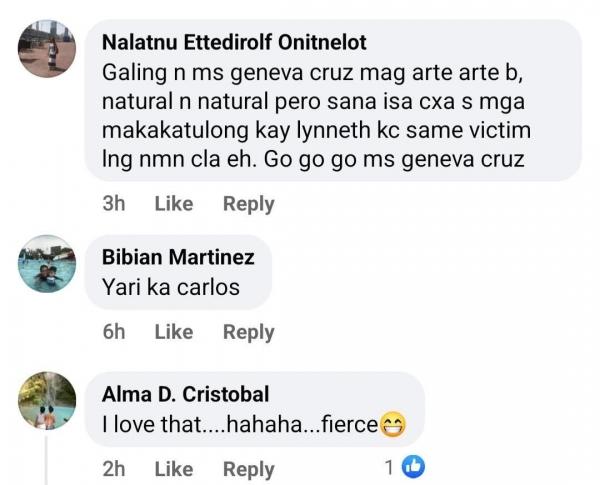Reply to the "I love that" comment
Image resolution: width=600 pixels, height=485 pixels.
click(248, 468)
